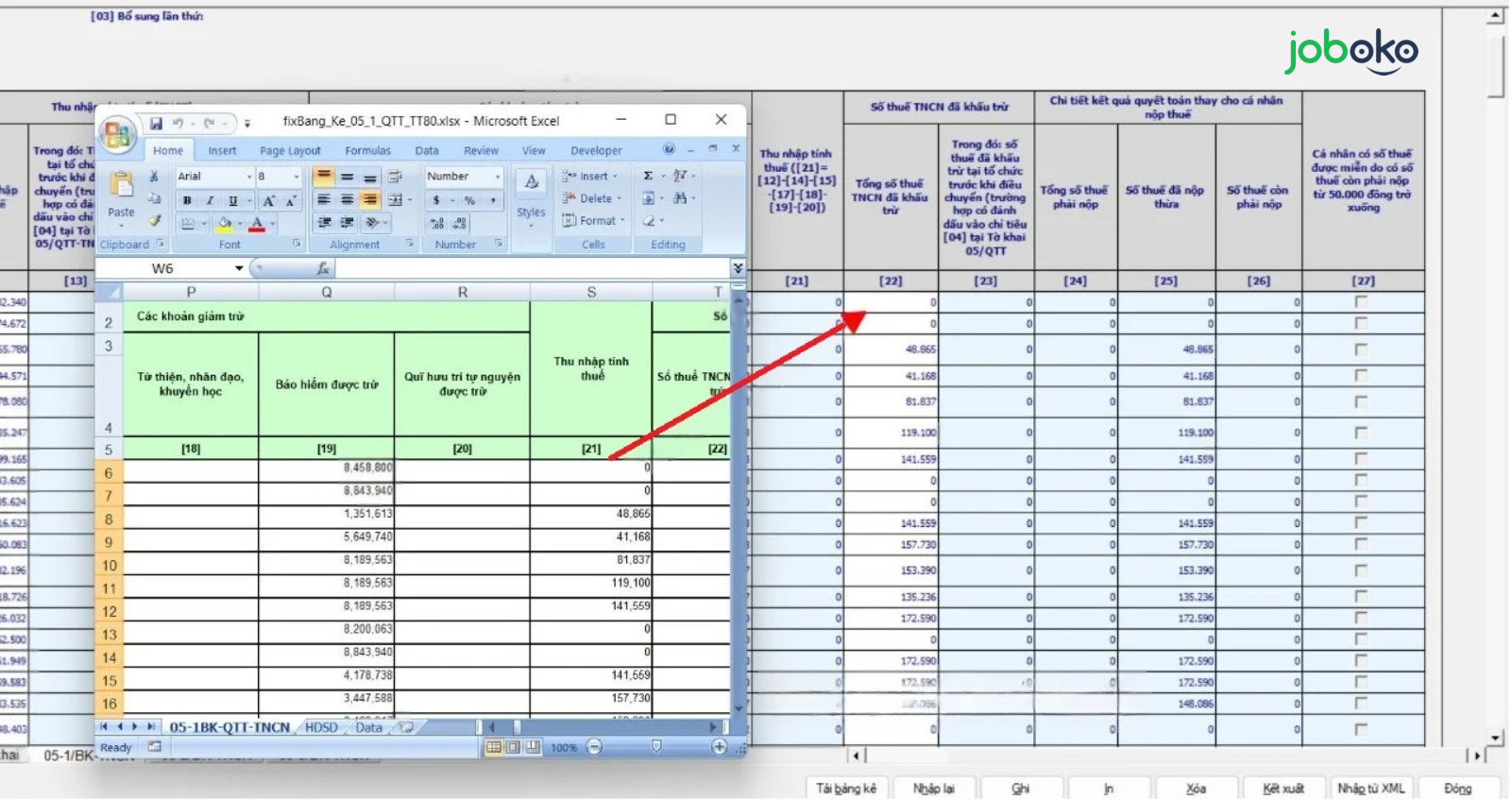Center cell text horizontally
The height and width of the screenshot is (800, 1512).
click(347, 200)
